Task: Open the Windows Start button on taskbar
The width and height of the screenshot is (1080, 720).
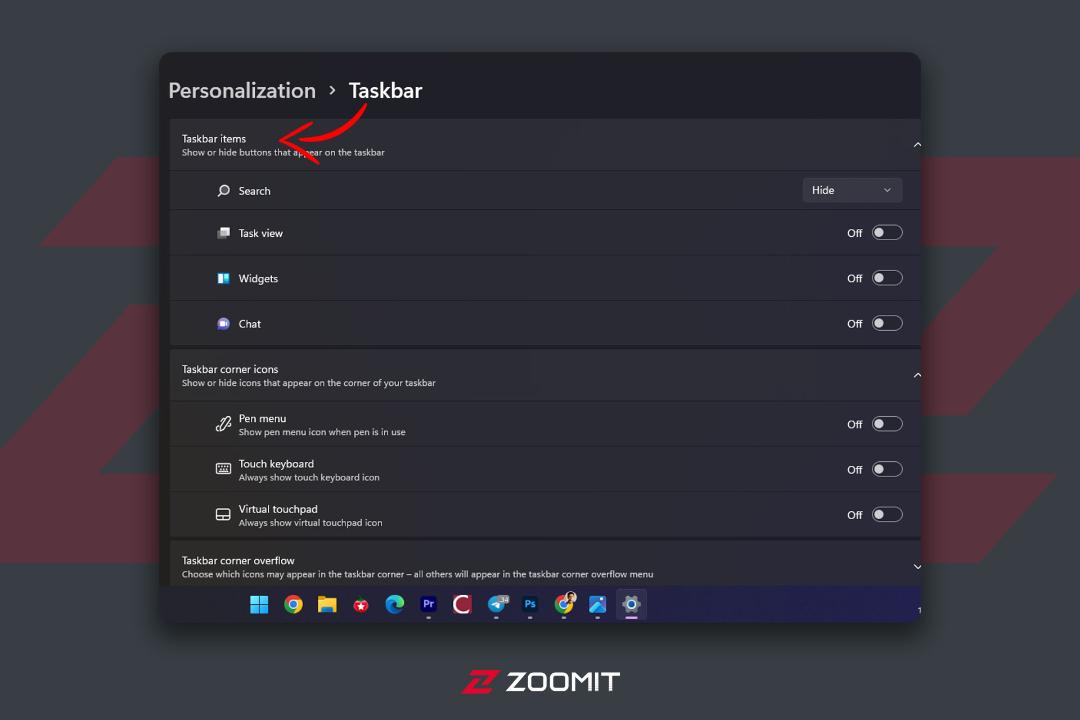Action: (x=259, y=605)
